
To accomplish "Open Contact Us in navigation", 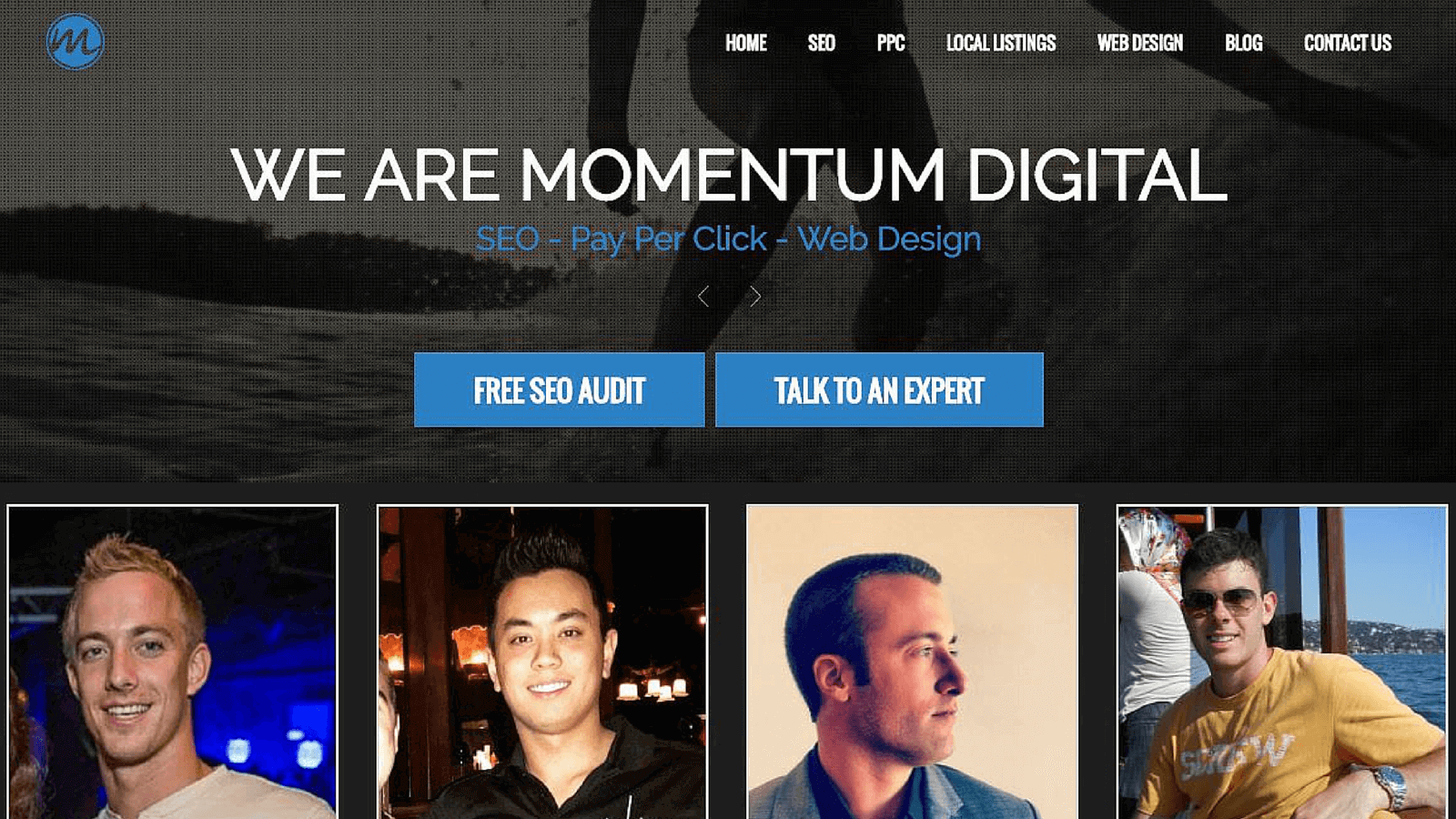I will pos(1348,43).
